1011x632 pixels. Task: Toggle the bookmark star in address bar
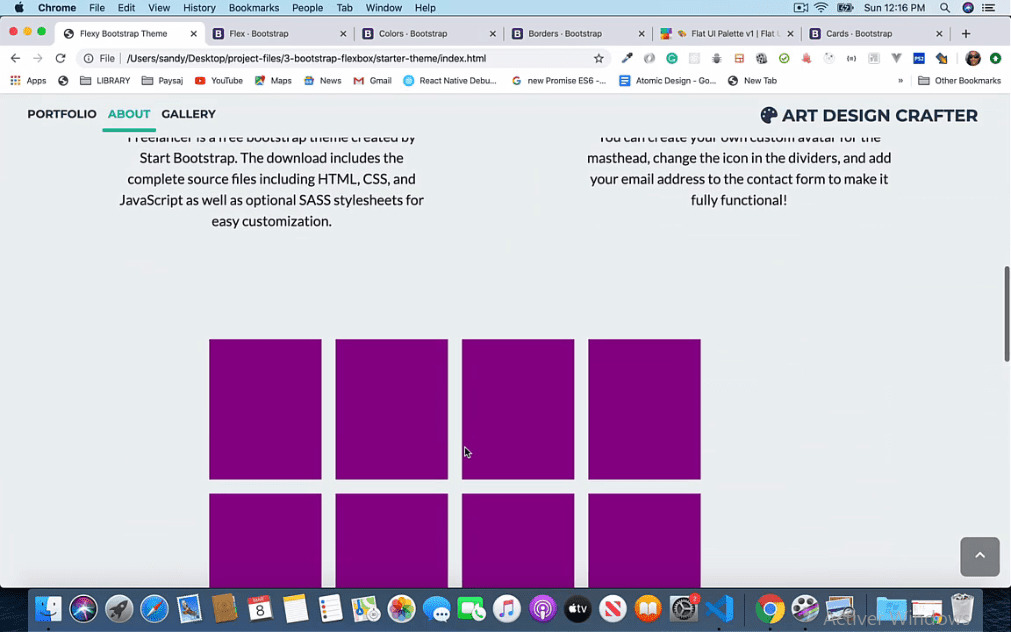[598, 58]
